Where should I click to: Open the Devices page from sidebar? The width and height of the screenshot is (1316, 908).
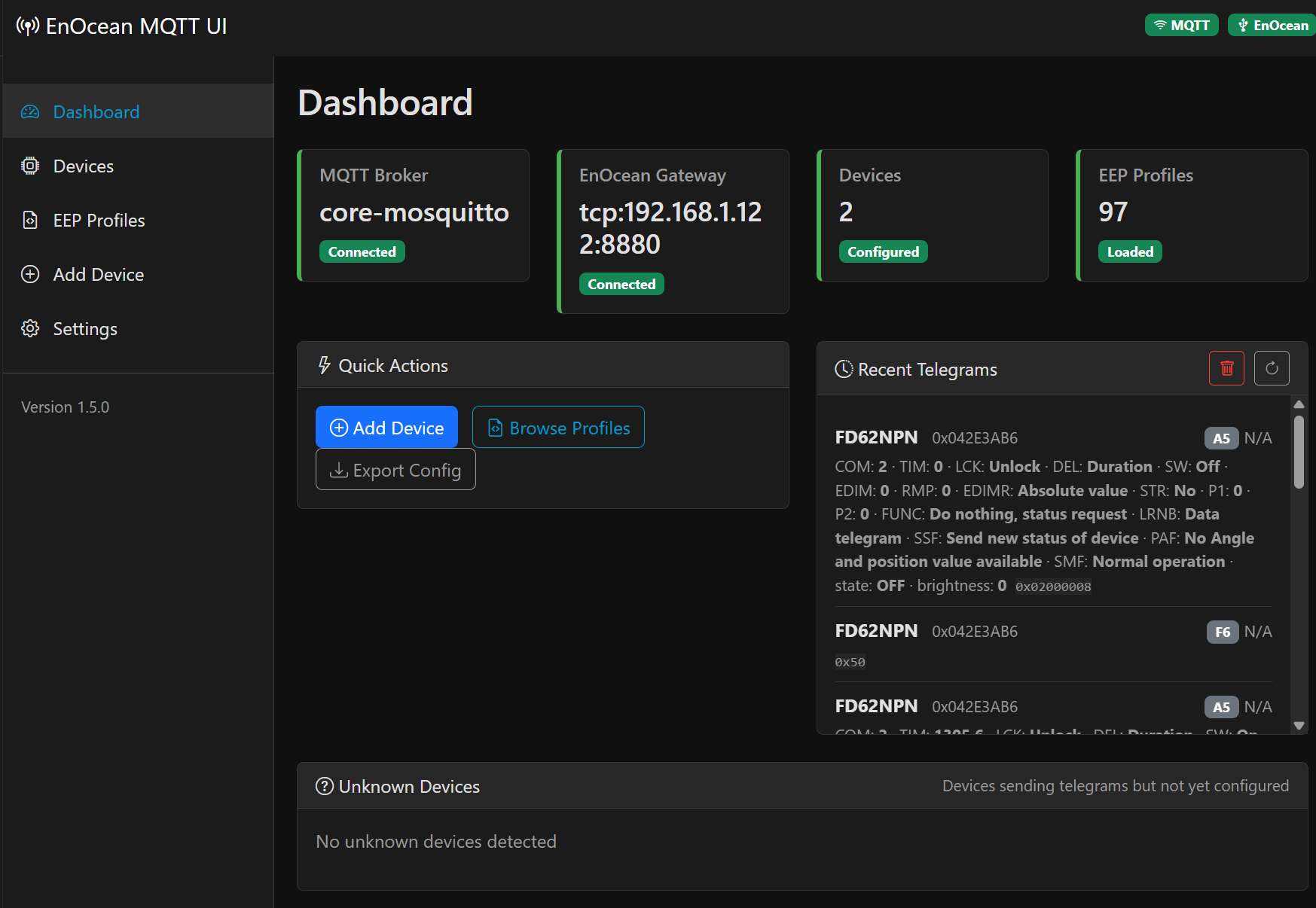tap(138, 166)
